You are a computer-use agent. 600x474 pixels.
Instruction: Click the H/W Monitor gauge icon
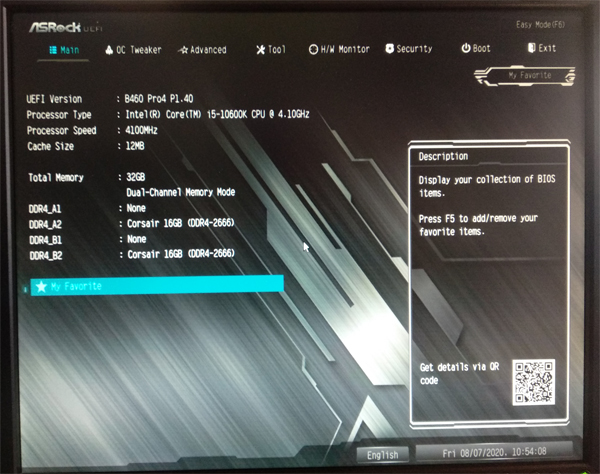click(313, 49)
